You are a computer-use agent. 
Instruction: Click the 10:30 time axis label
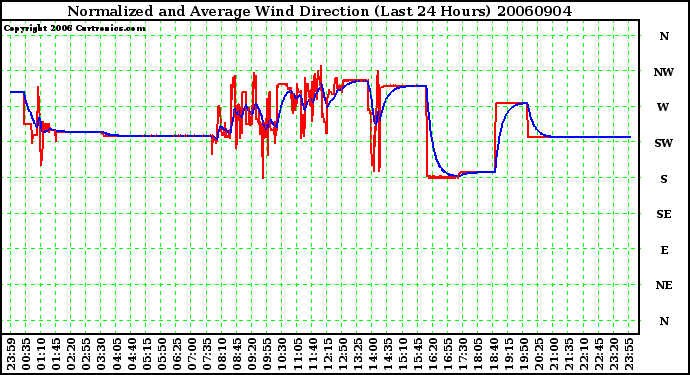tap(283, 354)
